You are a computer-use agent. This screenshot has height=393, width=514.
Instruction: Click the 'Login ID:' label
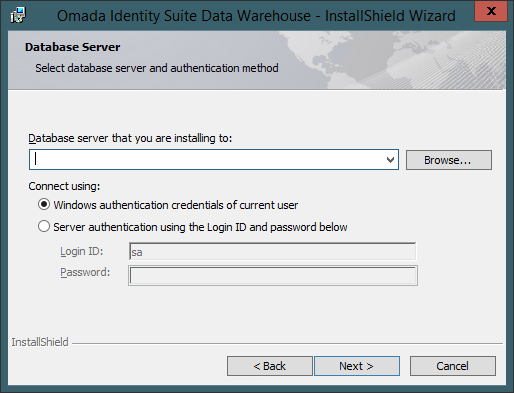tap(82, 251)
